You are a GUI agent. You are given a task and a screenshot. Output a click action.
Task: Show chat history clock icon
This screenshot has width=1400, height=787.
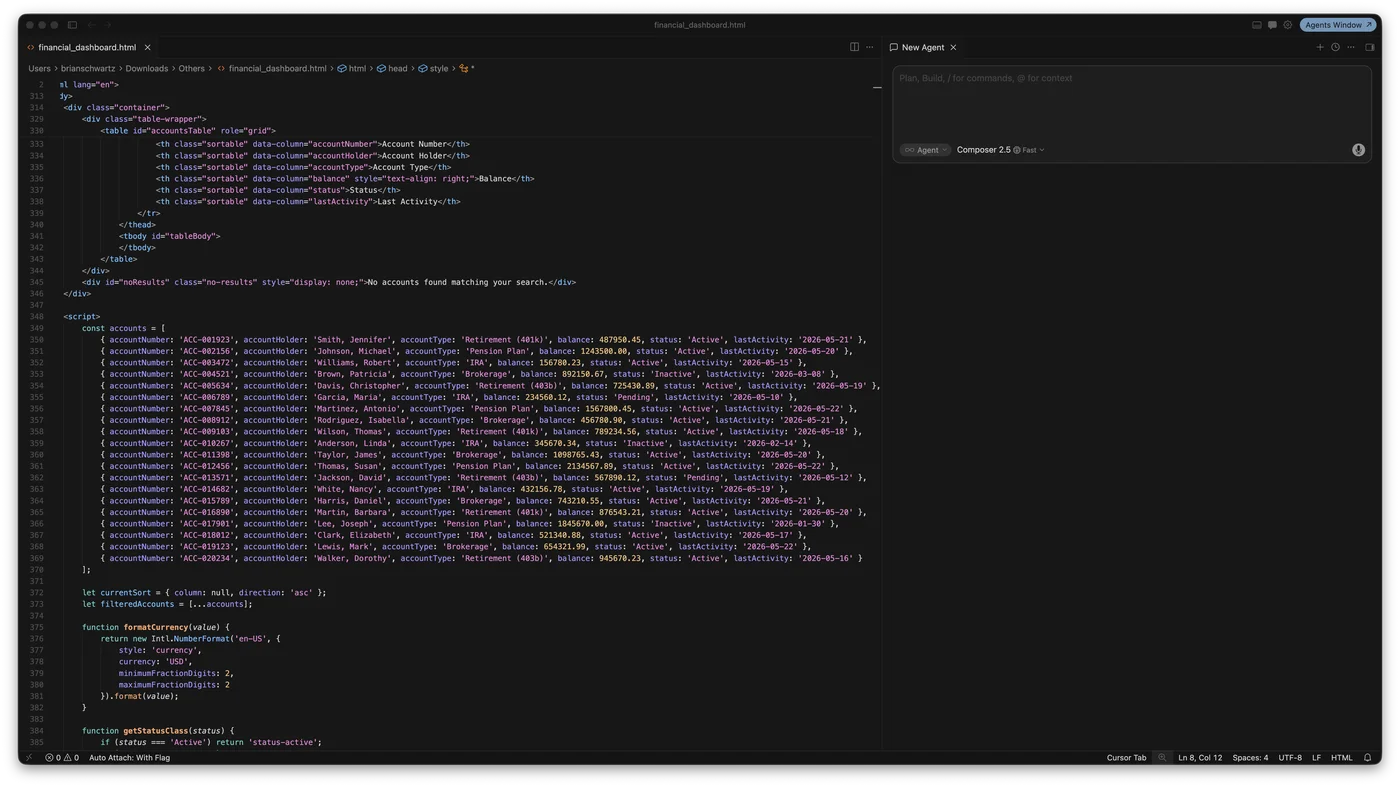[1335, 47]
